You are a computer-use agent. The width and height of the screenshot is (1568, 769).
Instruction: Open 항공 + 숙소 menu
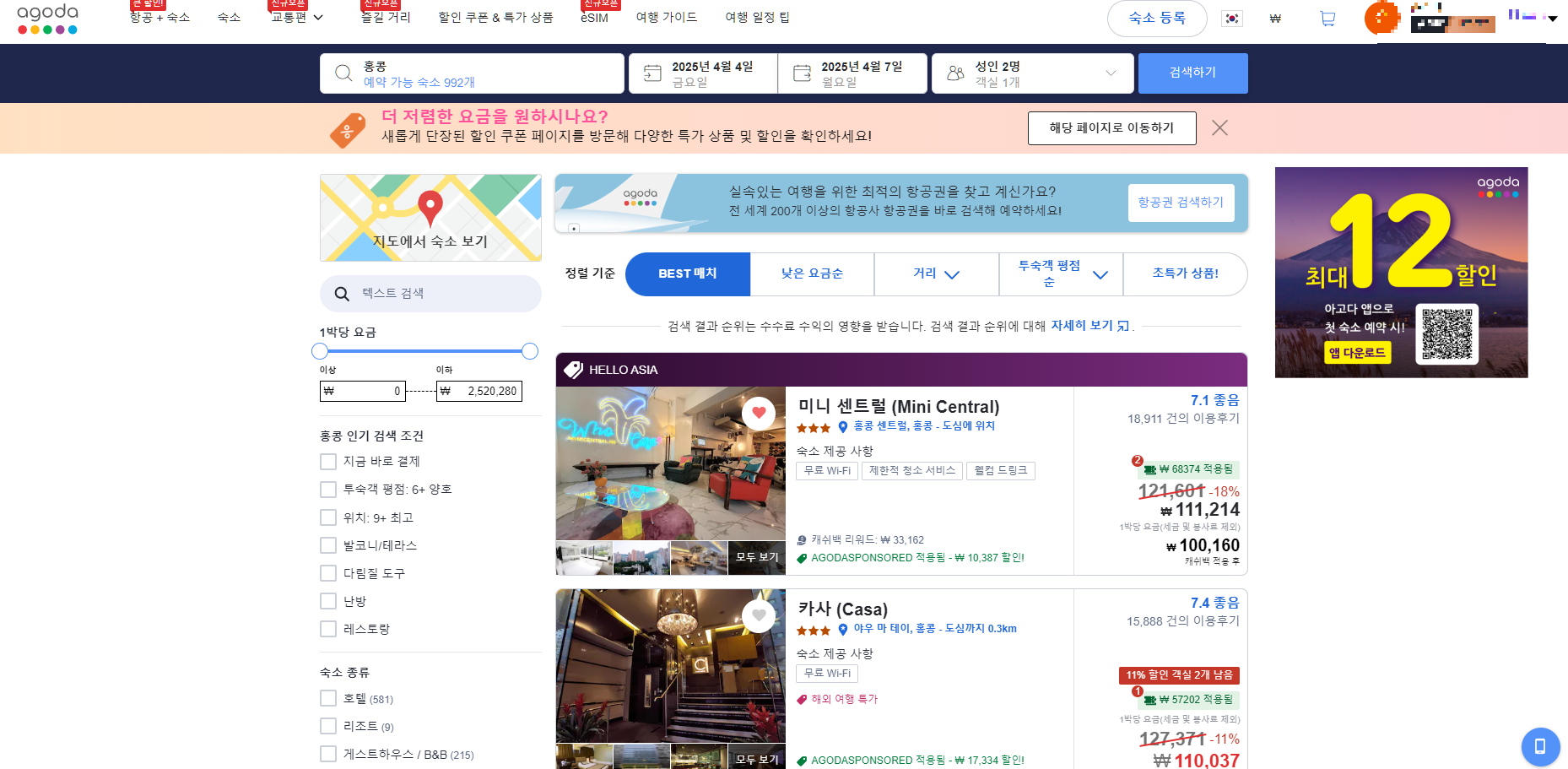pos(160,18)
